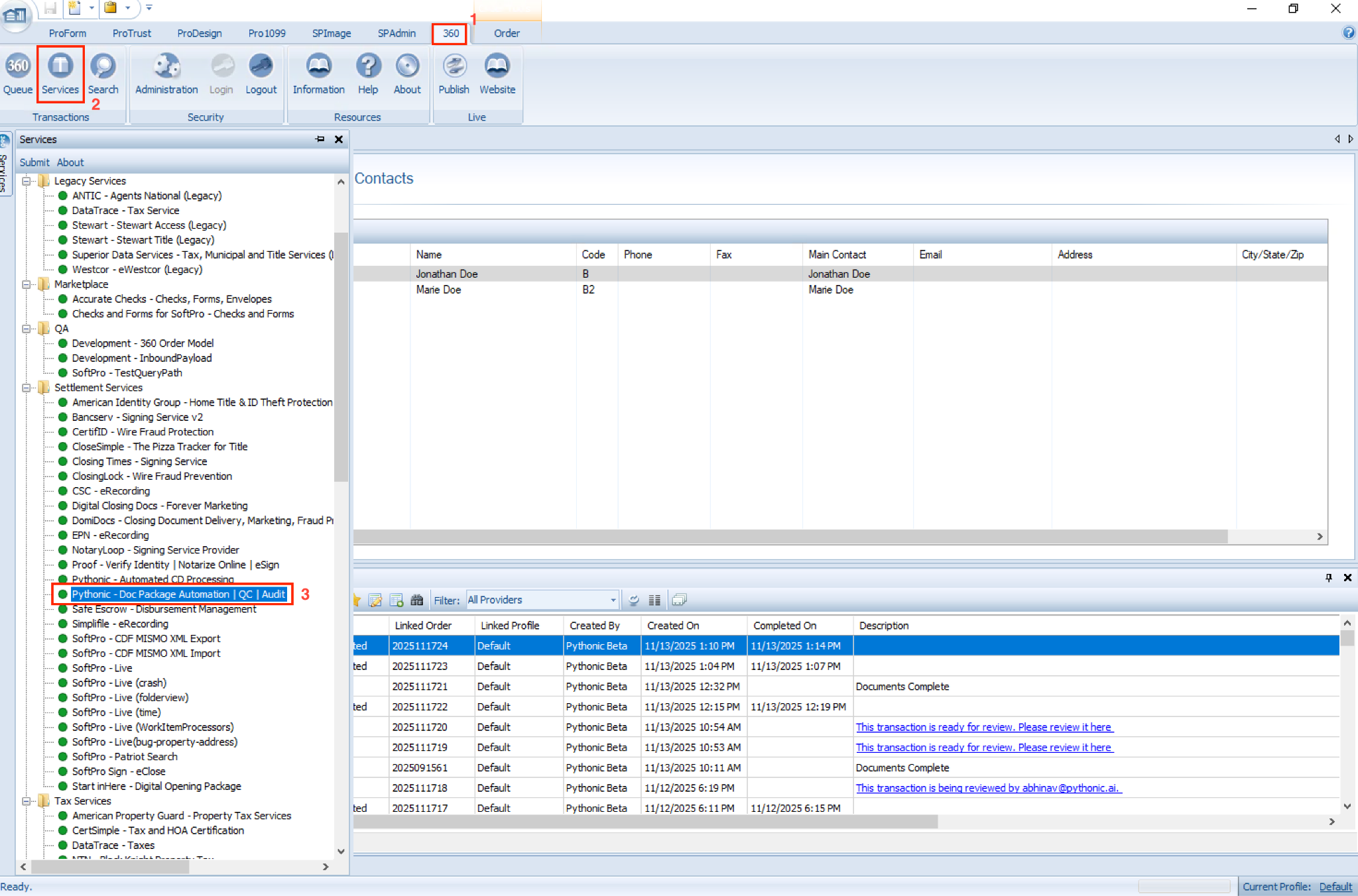Image resolution: width=1358 pixels, height=896 pixels.
Task: Open review link for order 2025111720
Action: 984,727
